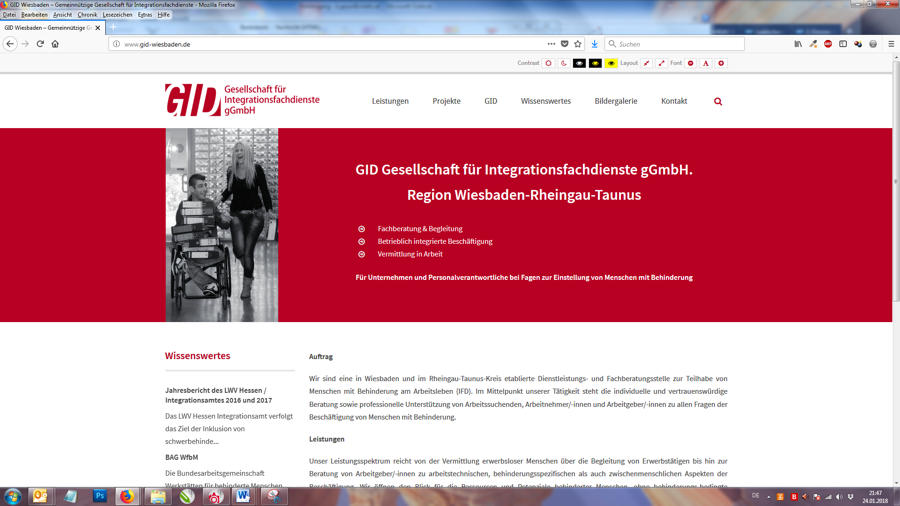Screen dimensions: 900x506
Task: Open the Bearbeiten menu
Action: pos(34,15)
